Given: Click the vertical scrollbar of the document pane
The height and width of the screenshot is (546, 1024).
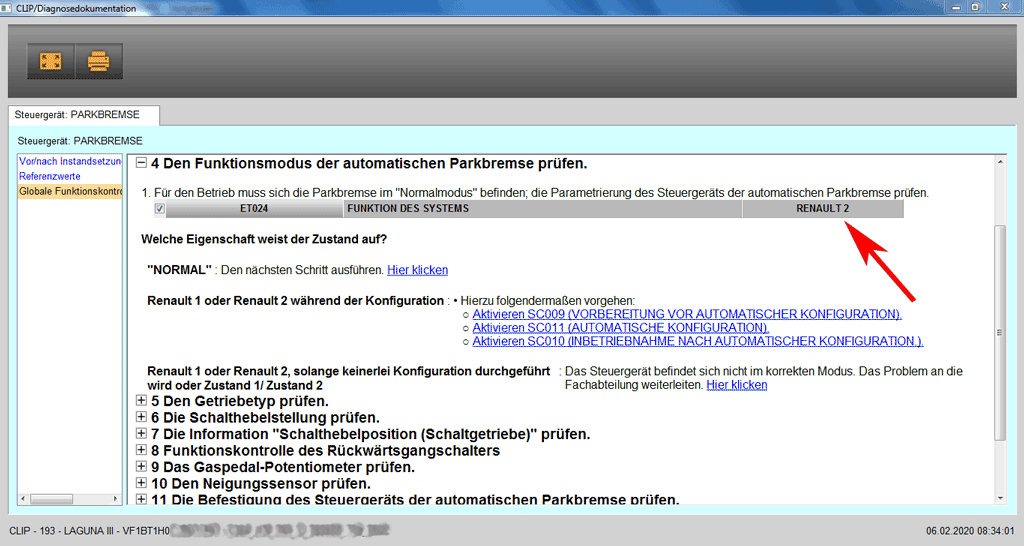Looking at the screenshot, I should point(1000,330).
